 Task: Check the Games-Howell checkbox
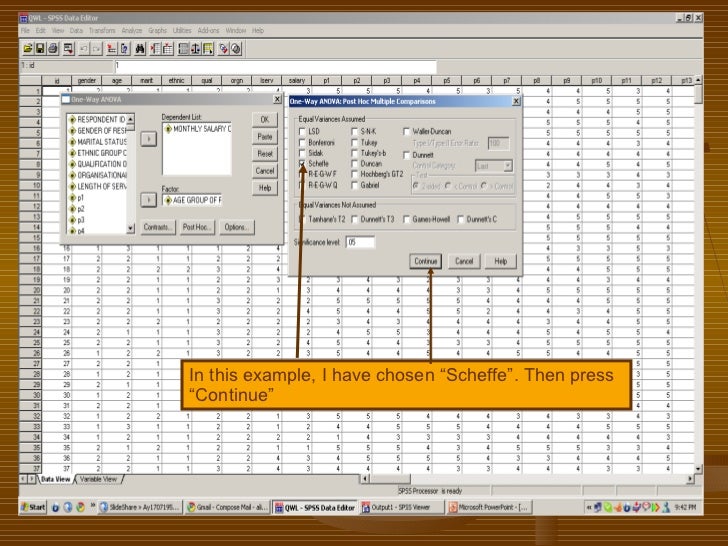pos(406,219)
